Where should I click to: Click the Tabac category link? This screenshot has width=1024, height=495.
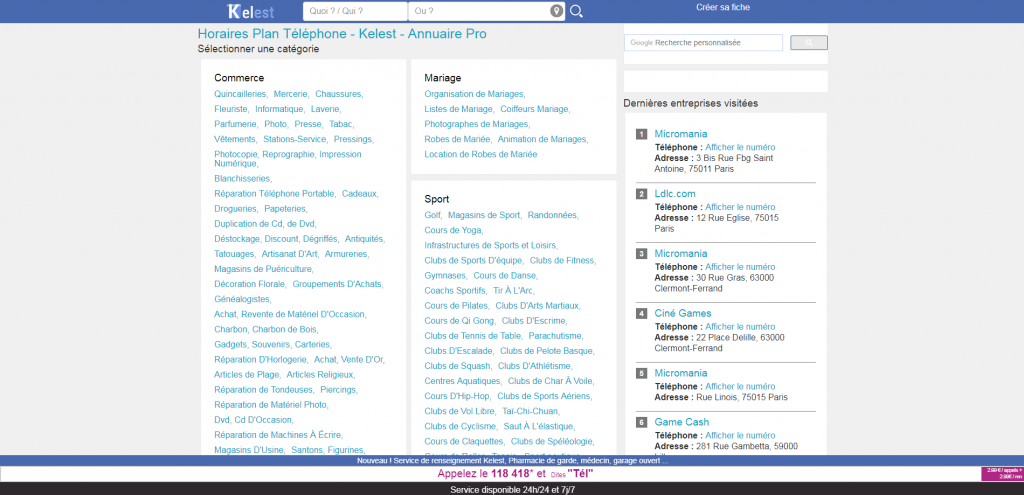pos(341,124)
